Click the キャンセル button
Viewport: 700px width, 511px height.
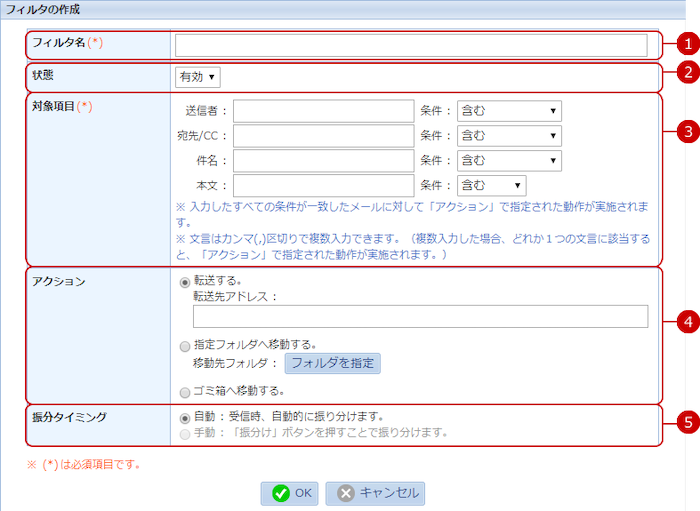pyautogui.click(x=375, y=493)
